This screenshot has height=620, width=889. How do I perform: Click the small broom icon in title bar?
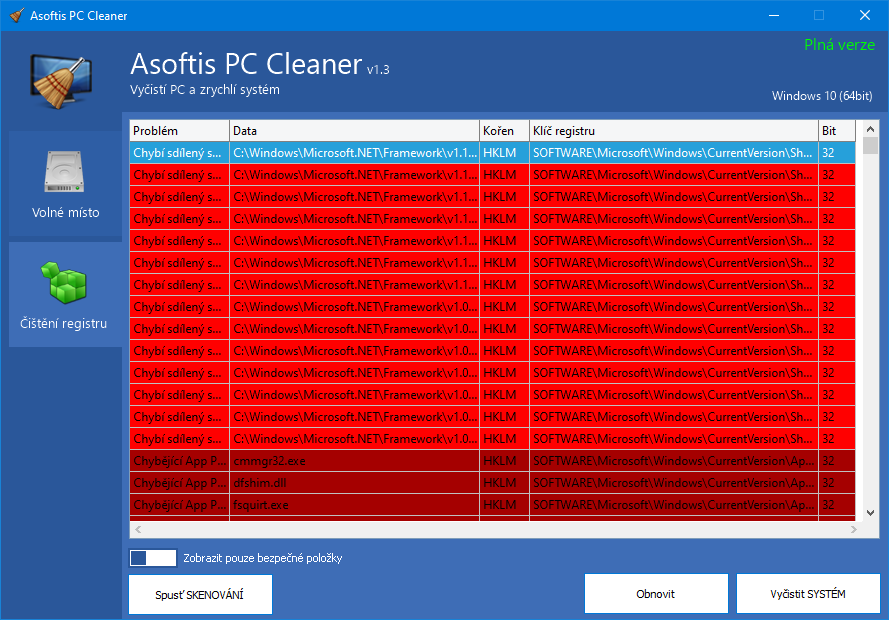tap(17, 15)
